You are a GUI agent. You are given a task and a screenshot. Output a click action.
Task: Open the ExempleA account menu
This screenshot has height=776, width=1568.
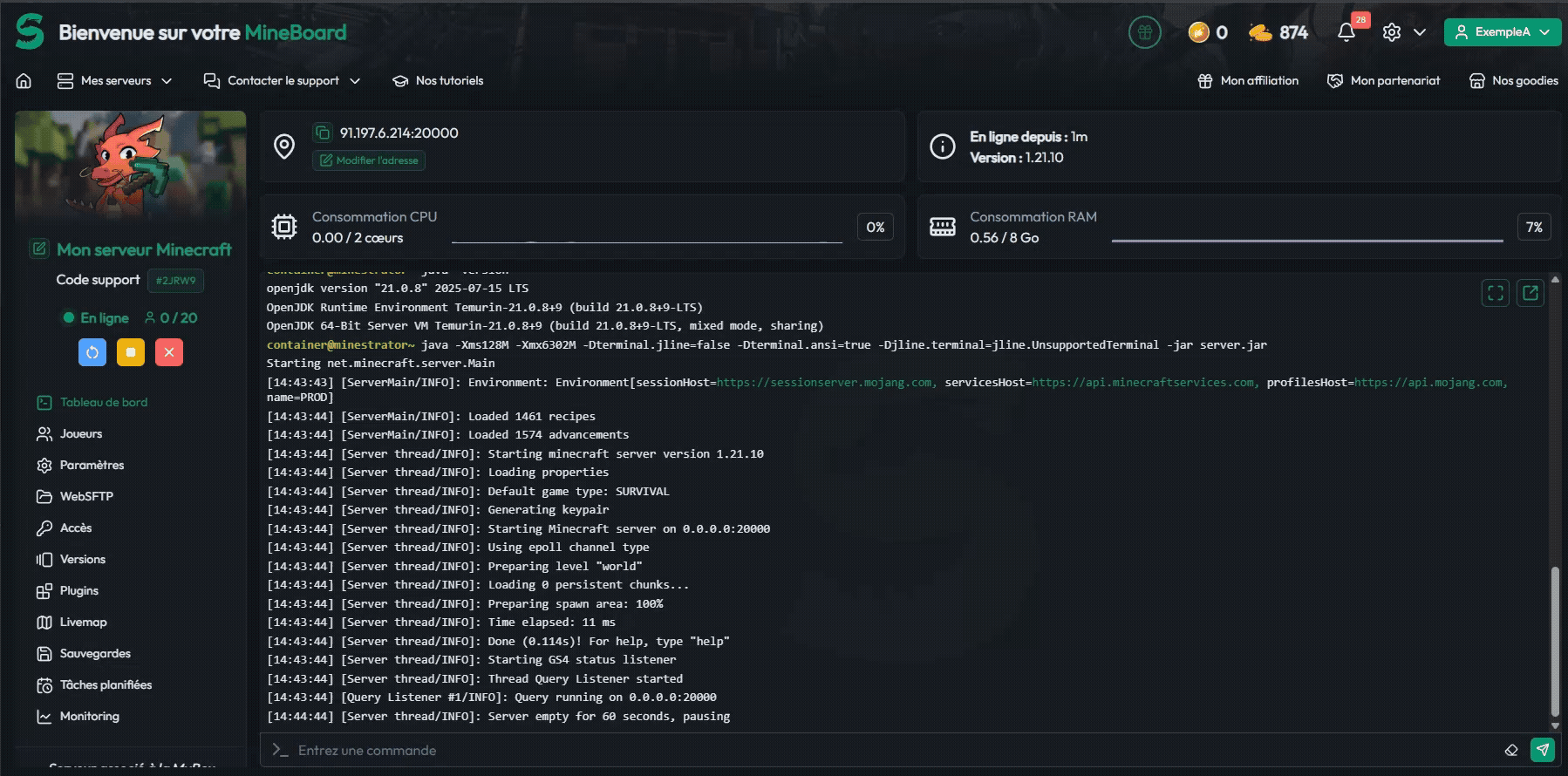pyautogui.click(x=1502, y=32)
